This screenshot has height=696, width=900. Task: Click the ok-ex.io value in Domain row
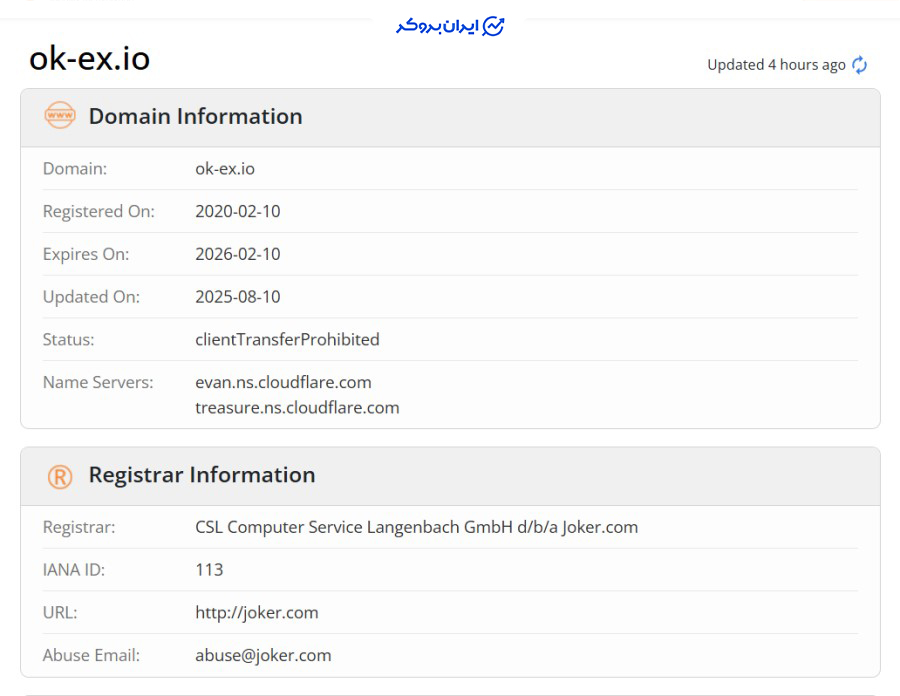224,168
